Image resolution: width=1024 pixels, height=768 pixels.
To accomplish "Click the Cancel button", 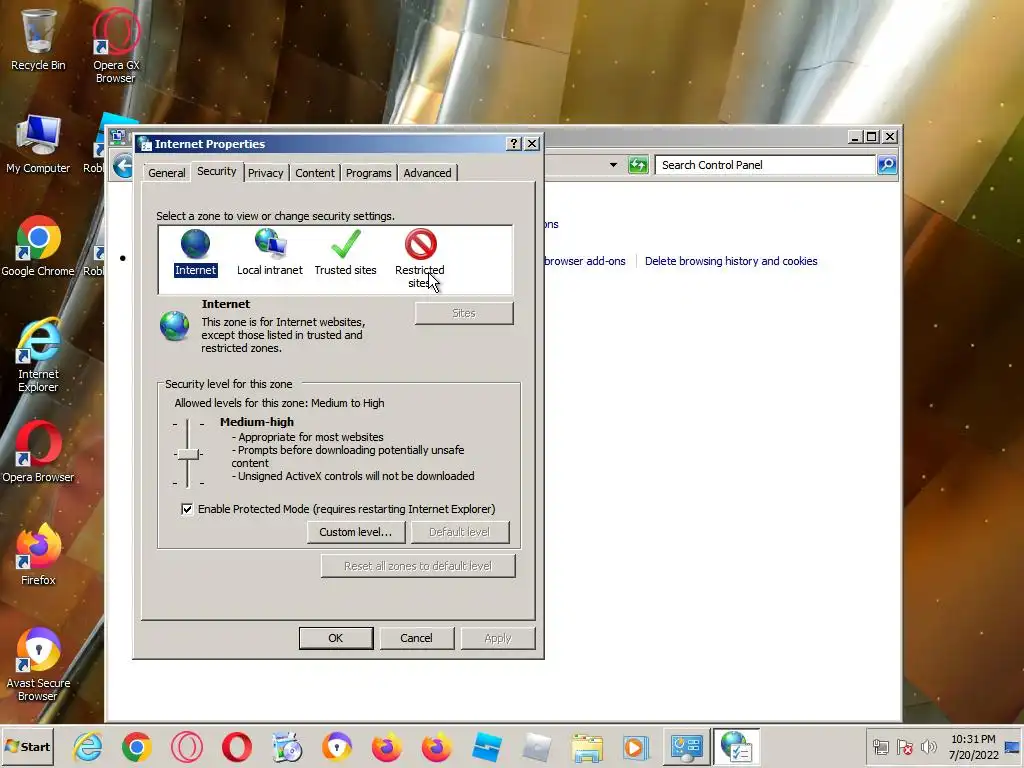I will coord(416,638).
